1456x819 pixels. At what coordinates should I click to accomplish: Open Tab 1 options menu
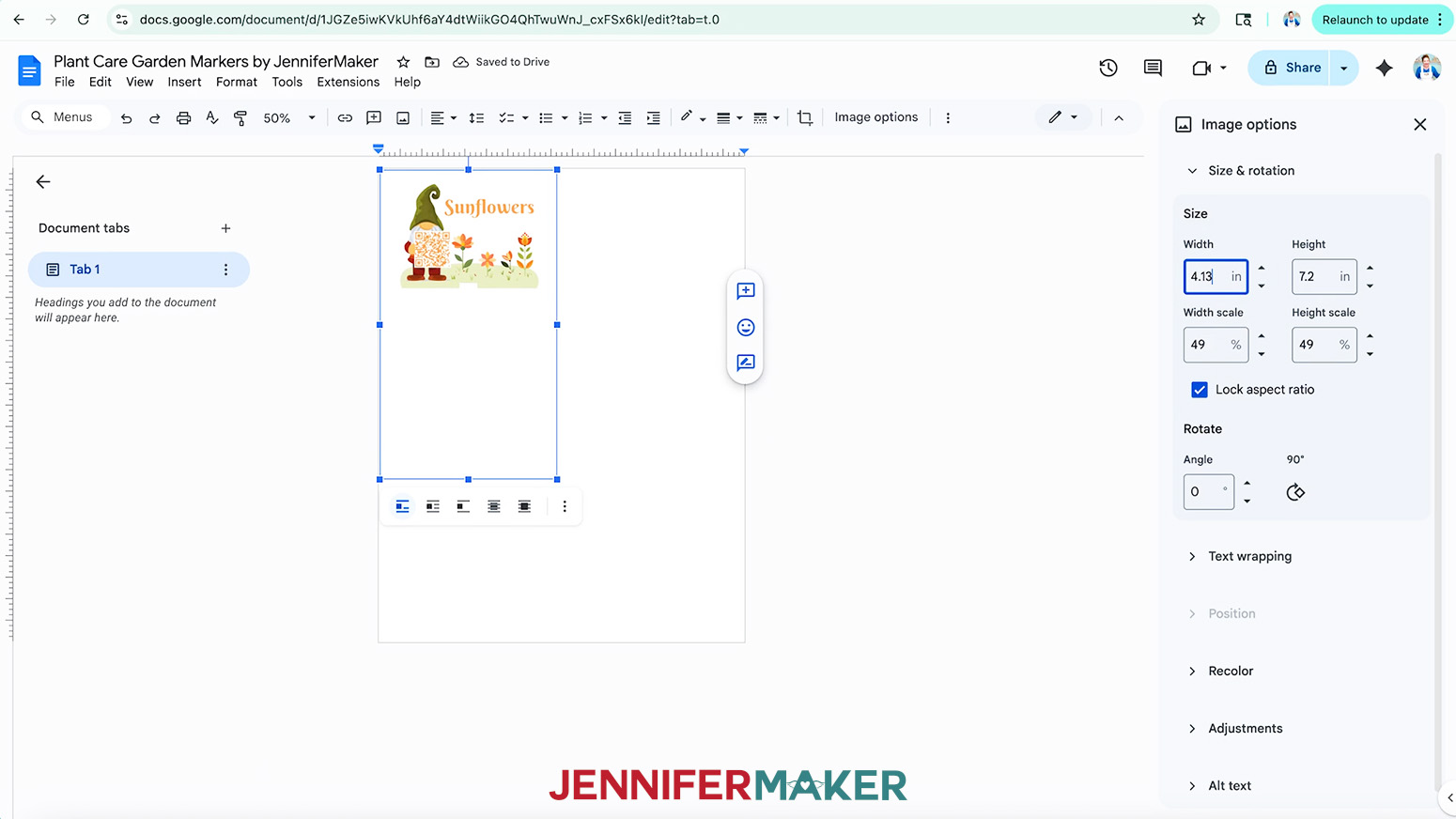click(x=225, y=270)
